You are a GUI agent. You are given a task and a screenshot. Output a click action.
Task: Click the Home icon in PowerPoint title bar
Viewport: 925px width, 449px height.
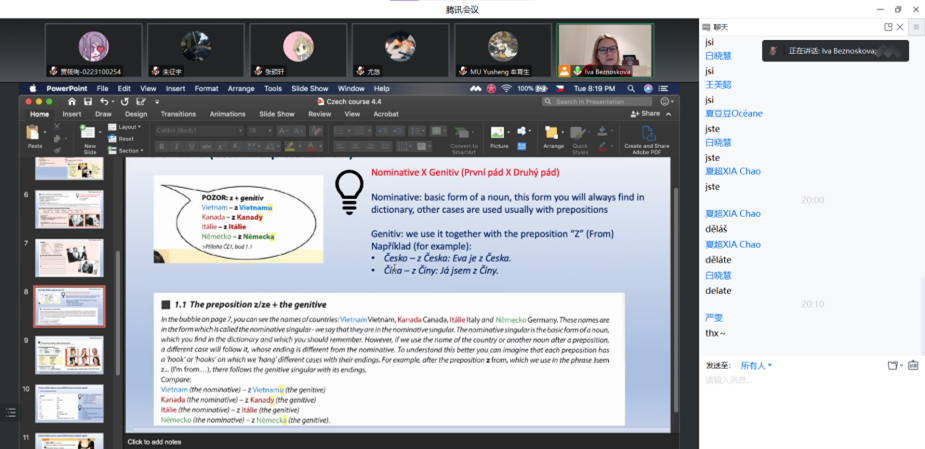pyautogui.click(x=71, y=101)
